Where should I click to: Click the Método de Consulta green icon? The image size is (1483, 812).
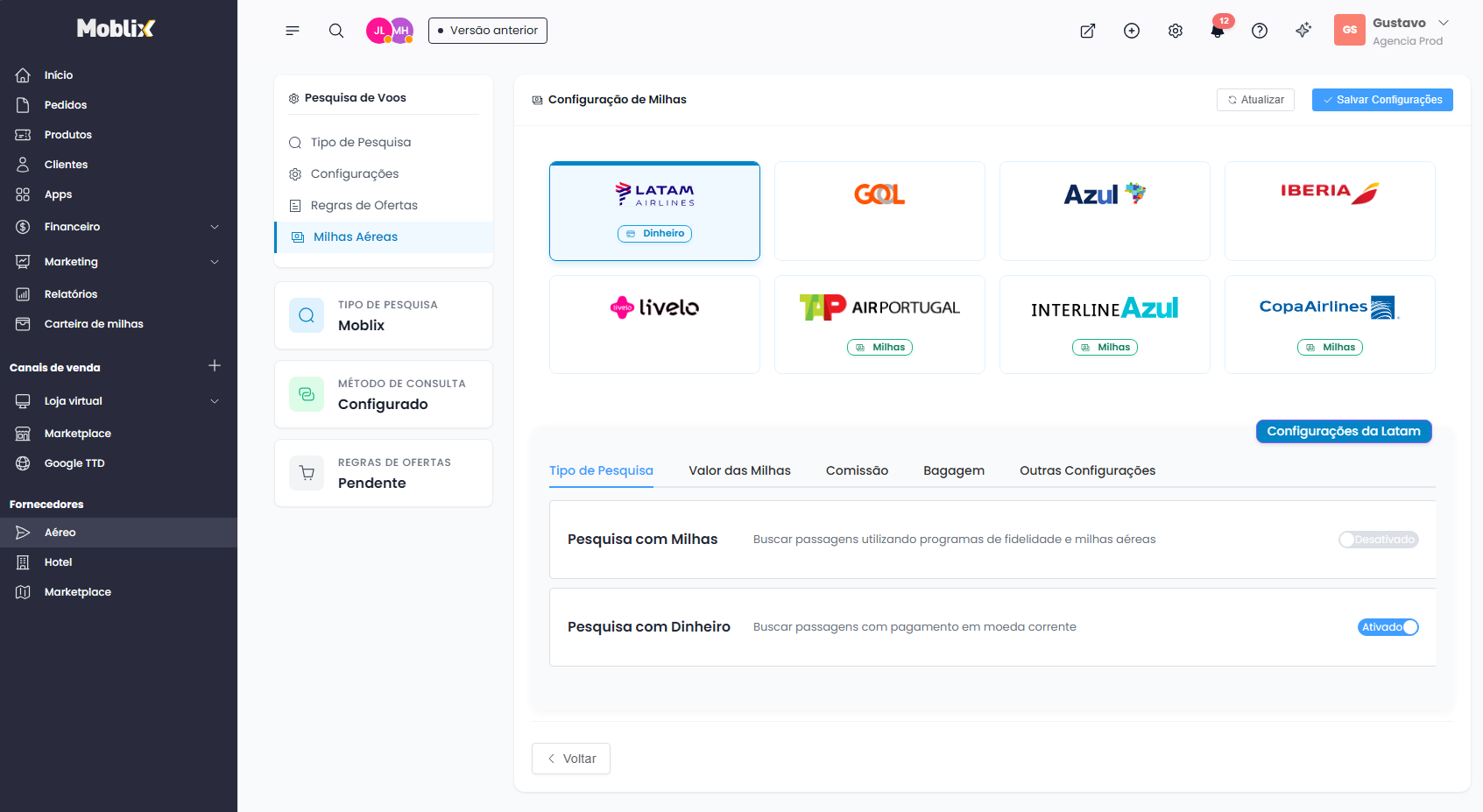tap(307, 394)
